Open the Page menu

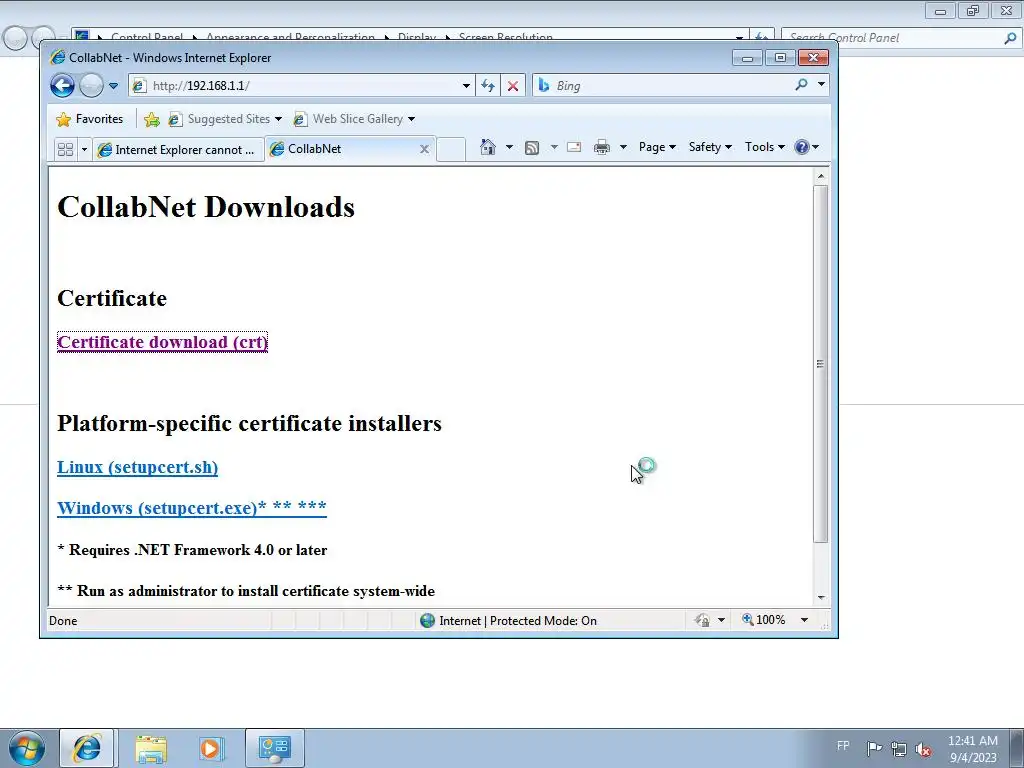pyautogui.click(x=657, y=147)
